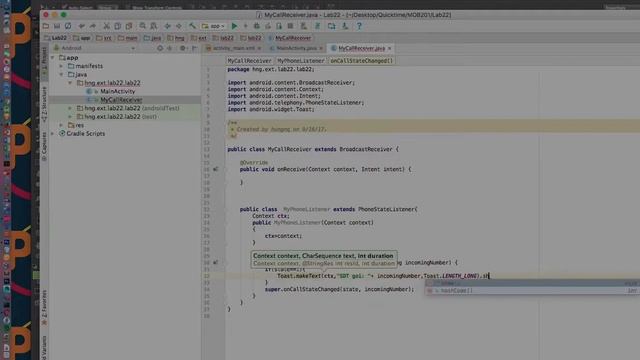
Task: Select the MyCallReceiver.java editor tab
Action: point(361,48)
